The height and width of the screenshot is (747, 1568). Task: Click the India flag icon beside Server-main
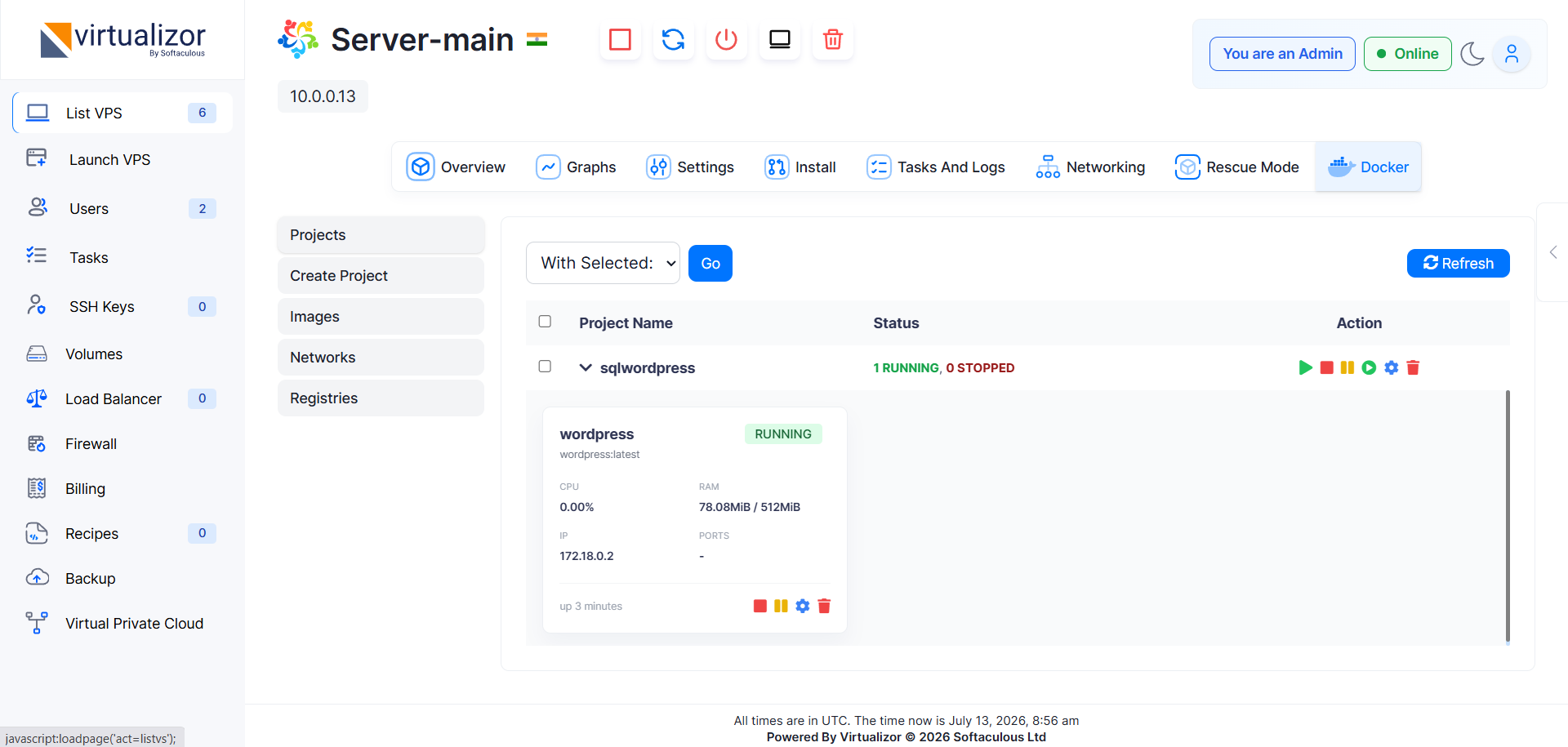click(537, 39)
